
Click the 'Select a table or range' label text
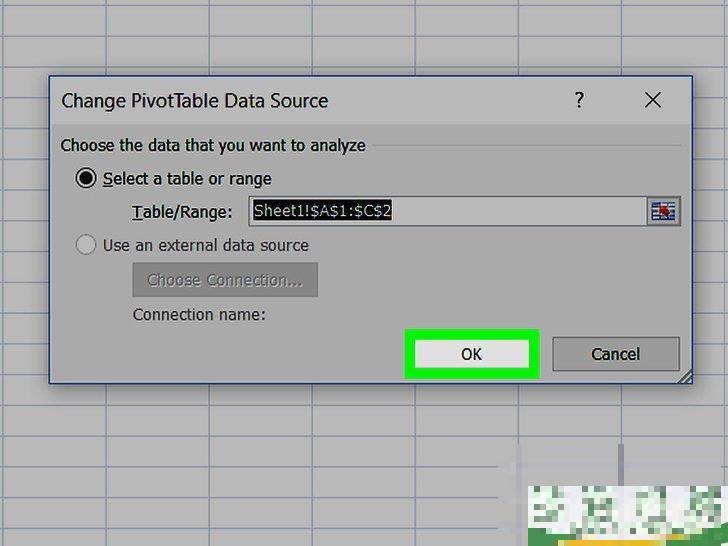187,178
